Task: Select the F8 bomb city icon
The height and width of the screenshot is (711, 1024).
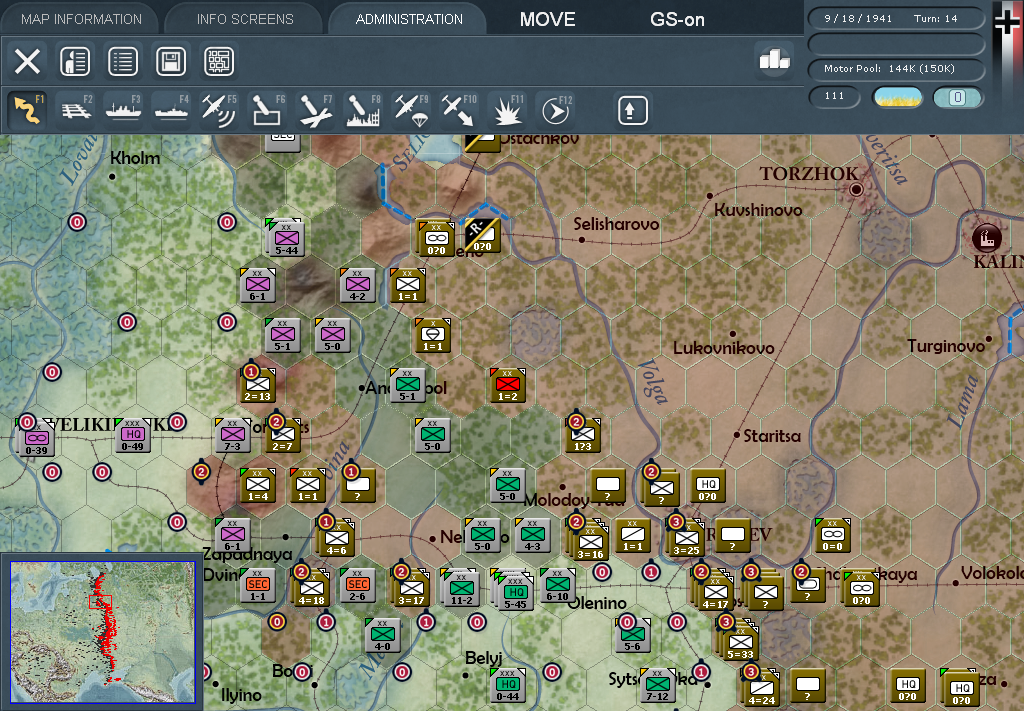Action: [x=363, y=110]
